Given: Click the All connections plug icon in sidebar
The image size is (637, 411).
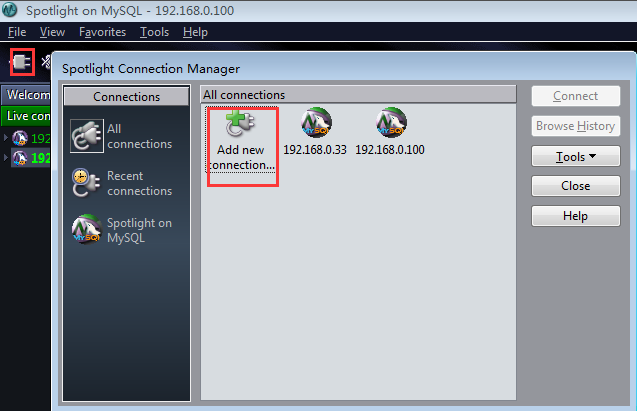Looking at the screenshot, I should point(87,136).
